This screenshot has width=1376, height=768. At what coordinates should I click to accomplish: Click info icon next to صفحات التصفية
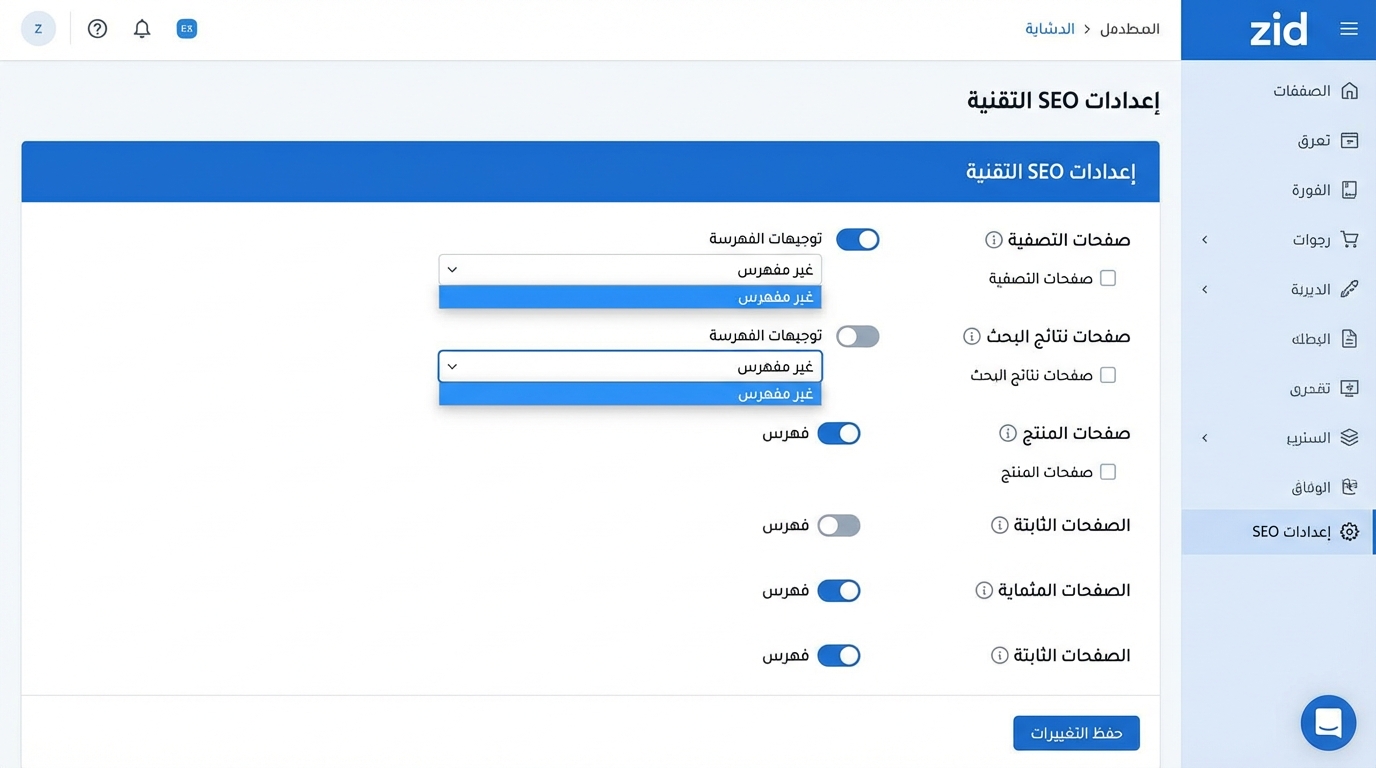point(993,240)
